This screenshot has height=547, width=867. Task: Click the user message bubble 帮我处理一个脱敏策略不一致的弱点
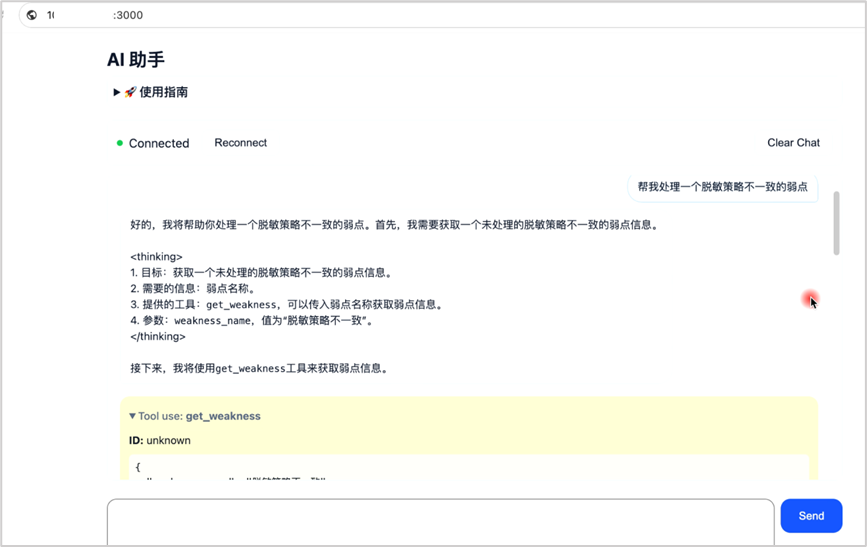722,187
